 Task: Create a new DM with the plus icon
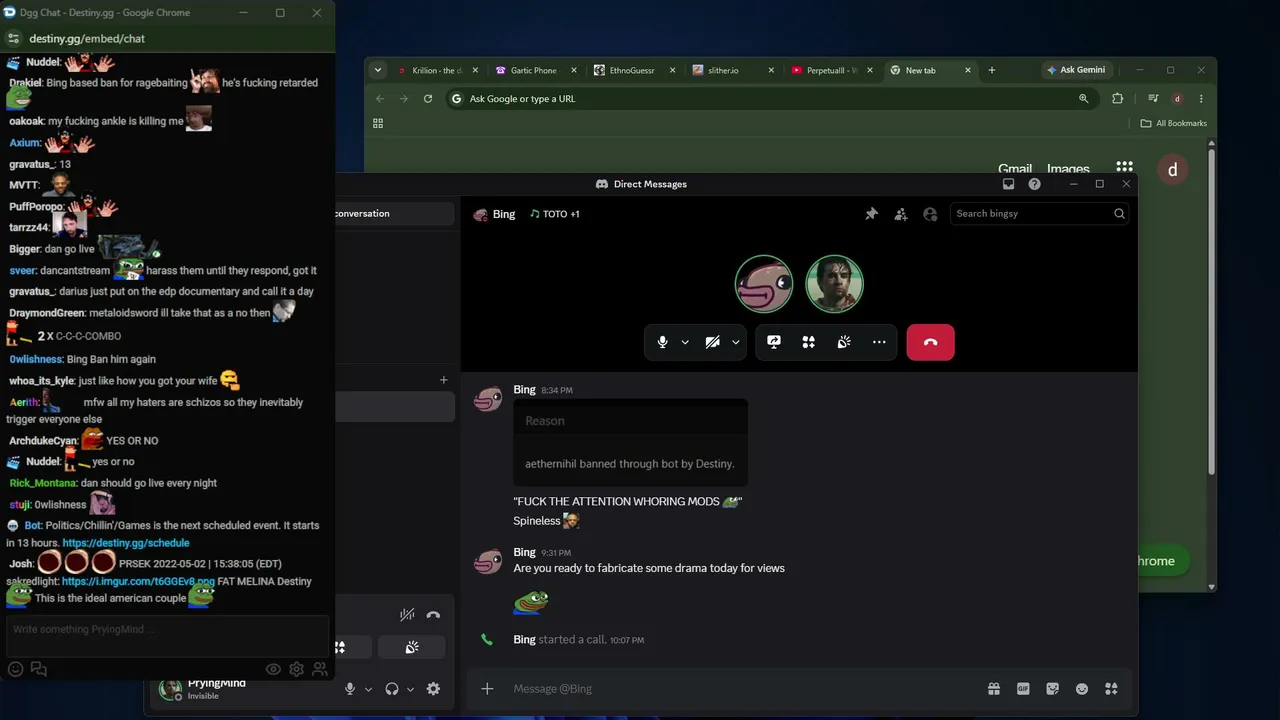click(x=444, y=380)
